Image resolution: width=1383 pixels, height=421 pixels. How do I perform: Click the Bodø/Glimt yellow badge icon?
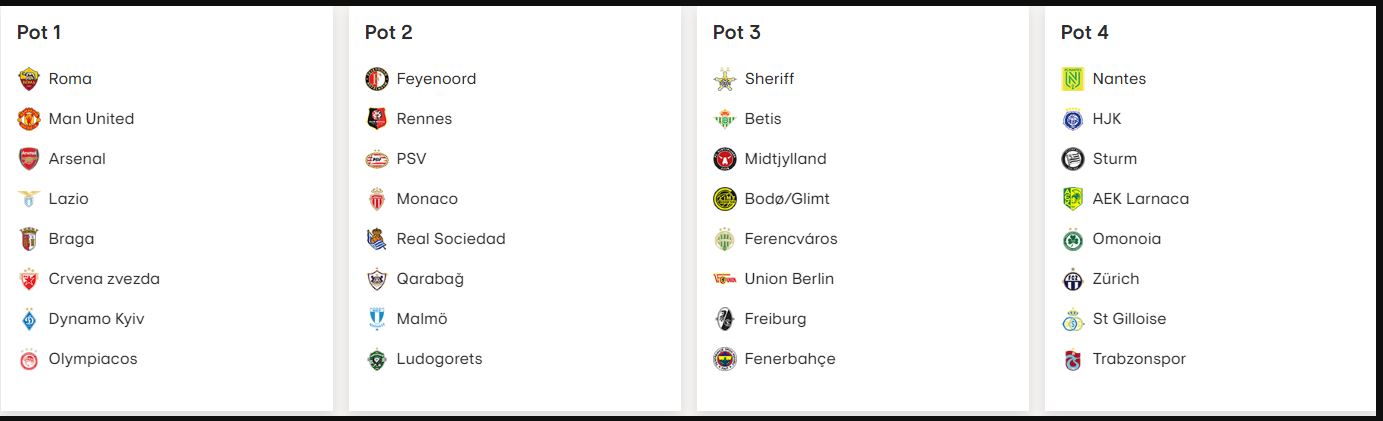tap(725, 199)
